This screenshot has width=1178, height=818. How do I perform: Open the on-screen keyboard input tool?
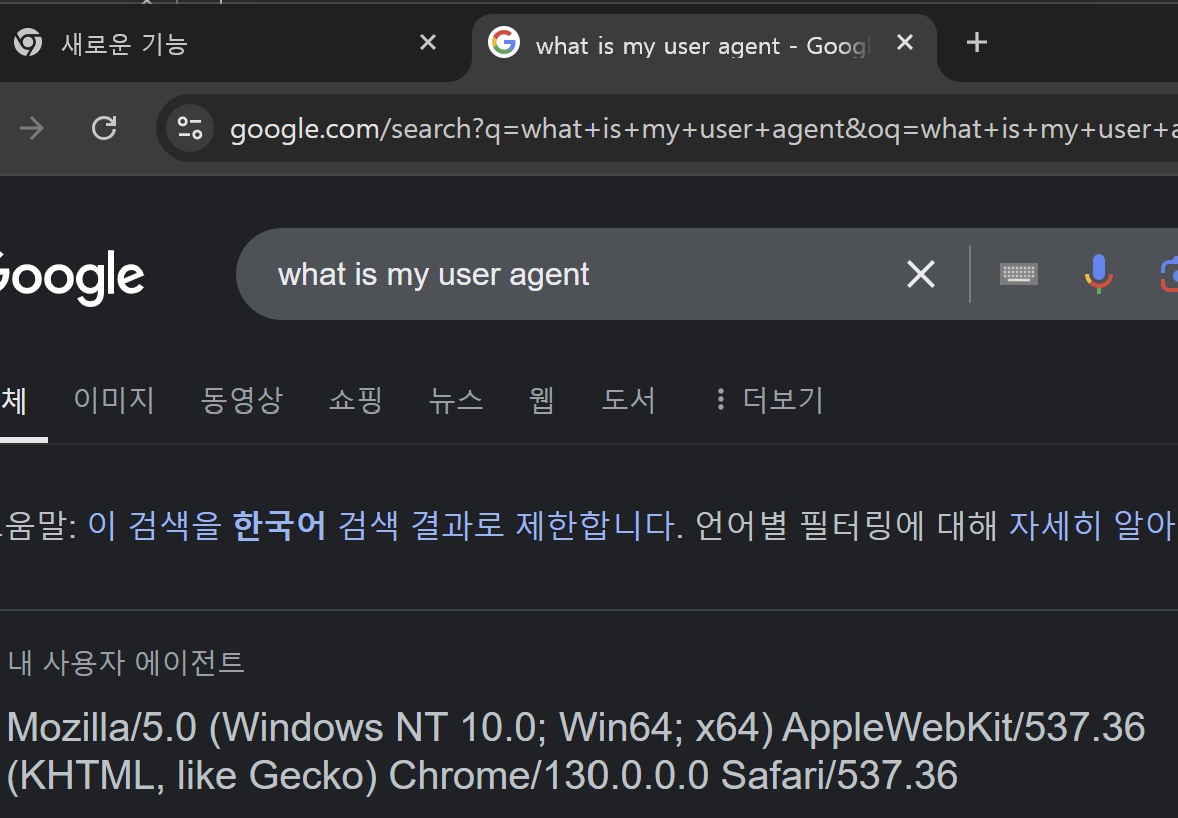point(1019,274)
